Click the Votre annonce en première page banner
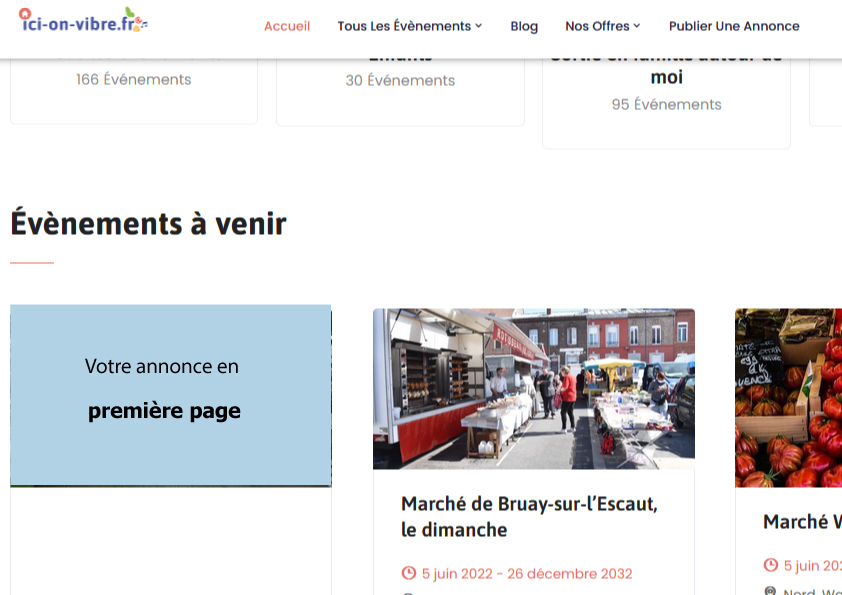Viewport: 842px width, 595px height. point(171,395)
